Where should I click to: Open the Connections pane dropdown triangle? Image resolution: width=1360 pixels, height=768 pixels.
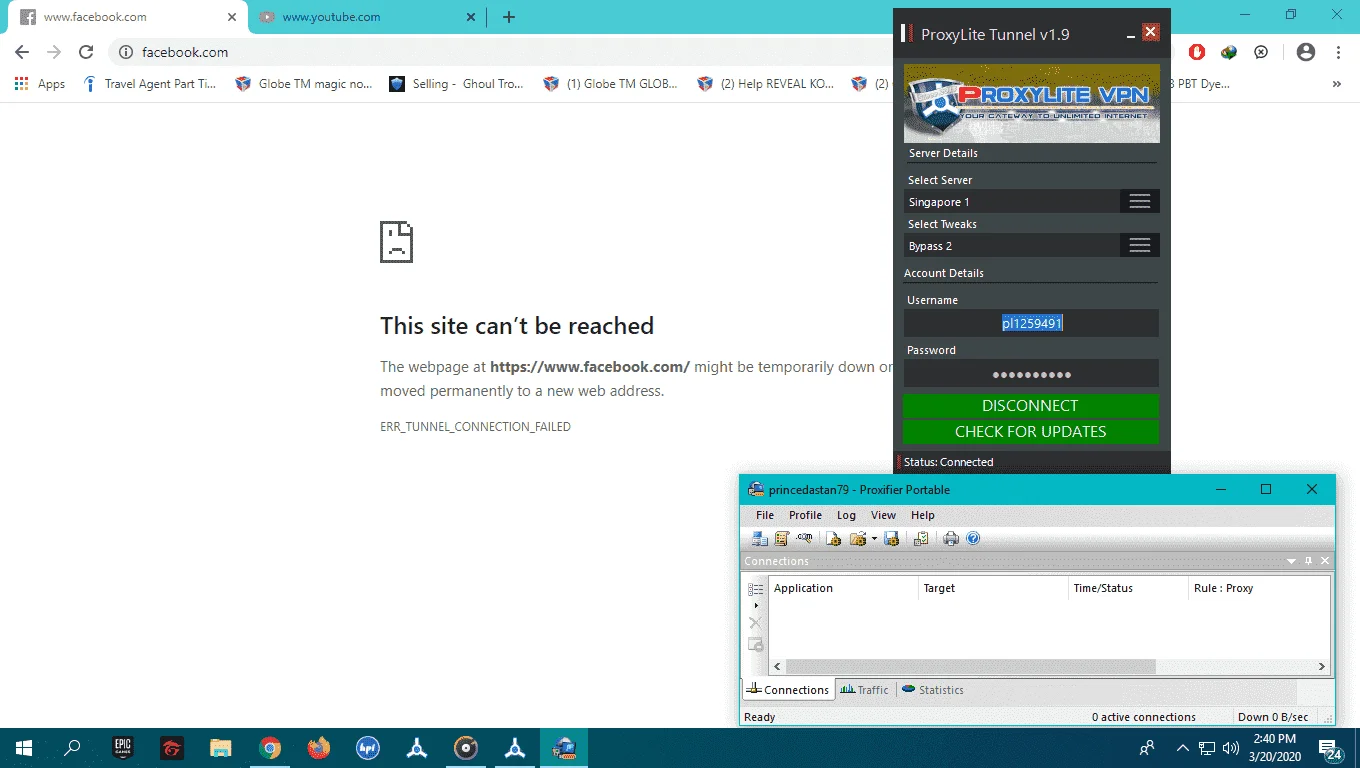pyautogui.click(x=1291, y=562)
